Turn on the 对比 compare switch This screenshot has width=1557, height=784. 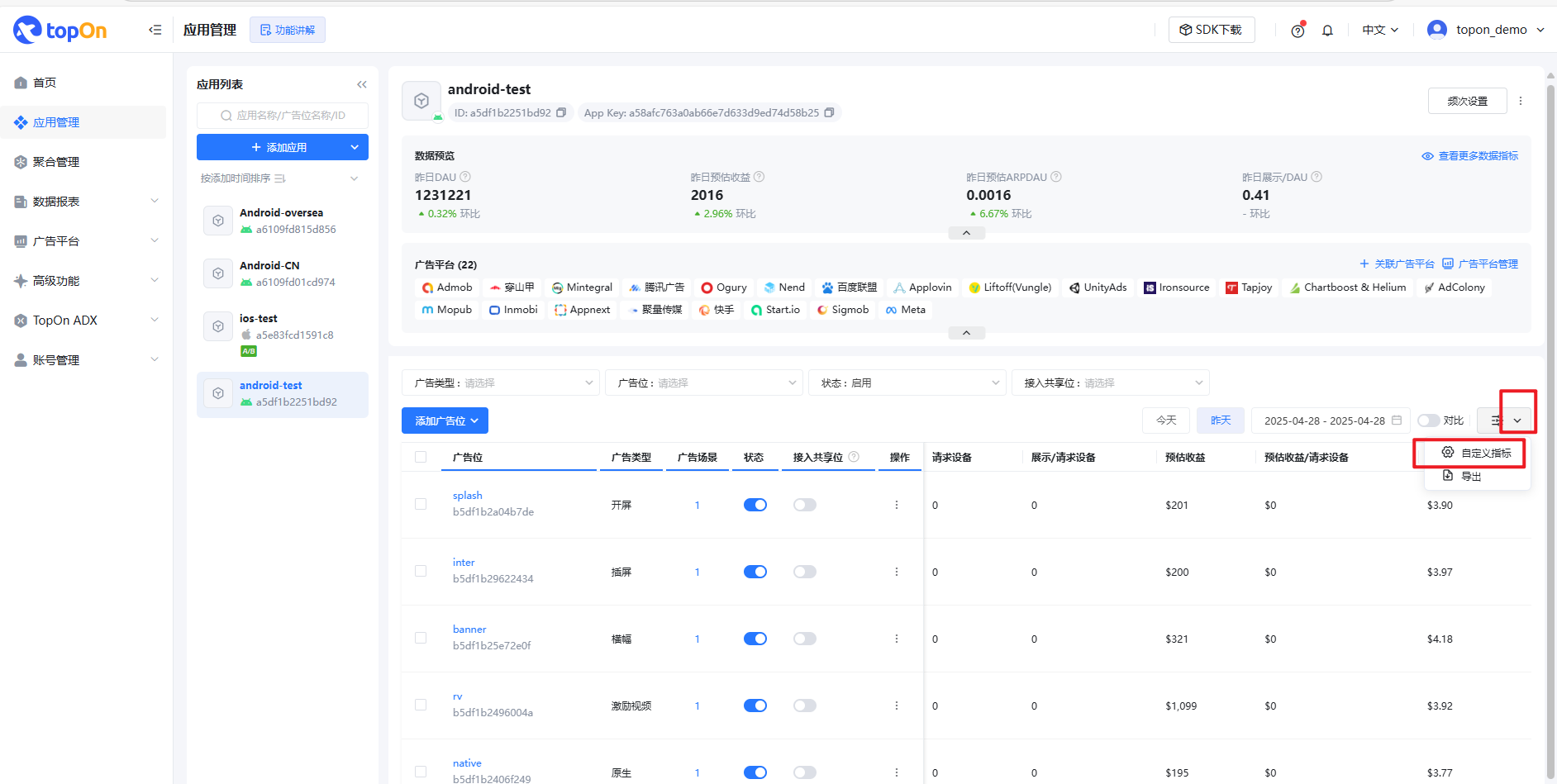[1428, 421]
